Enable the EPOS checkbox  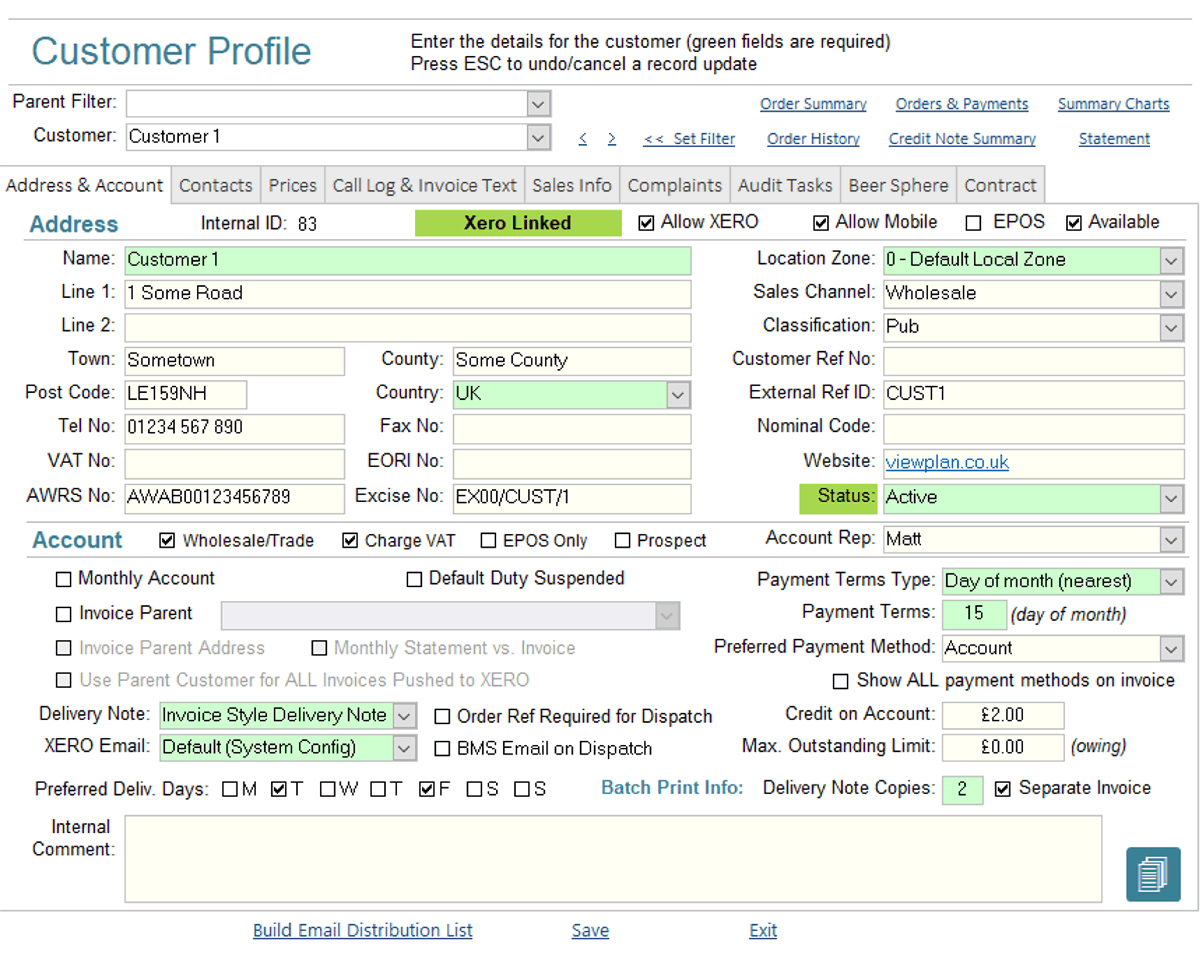973,223
